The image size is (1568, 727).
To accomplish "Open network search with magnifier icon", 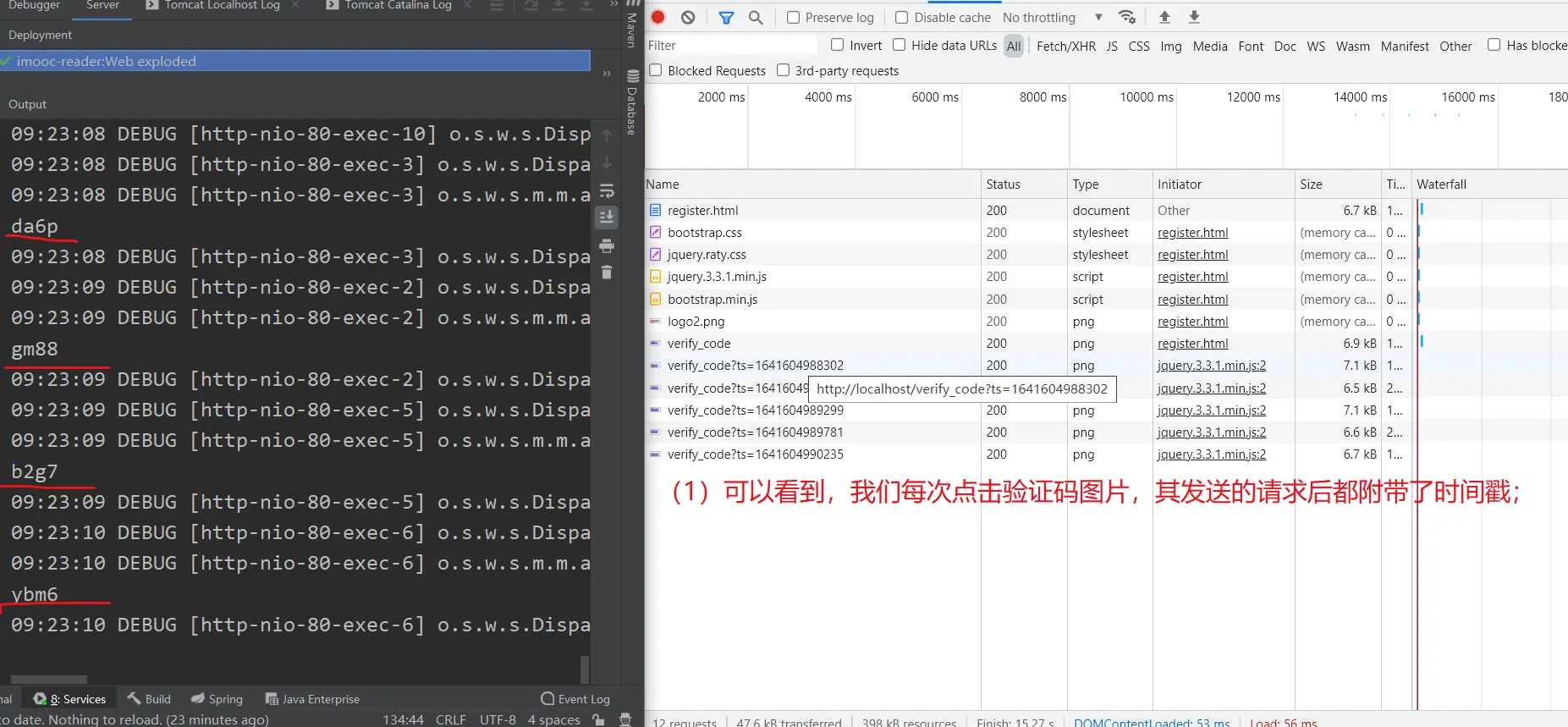I will point(756,17).
